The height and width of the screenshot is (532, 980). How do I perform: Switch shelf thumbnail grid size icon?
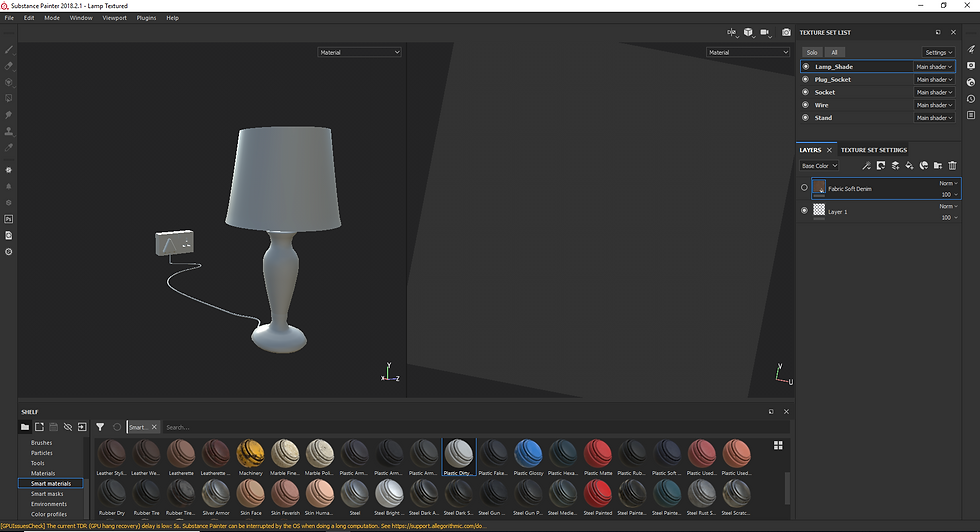[778, 445]
